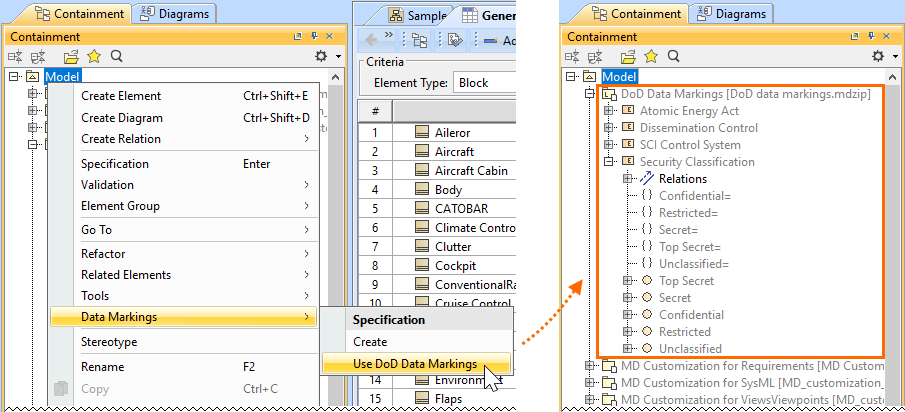The height and width of the screenshot is (412, 905).
Task: Expand the Atomic Energy Act node
Action: 610,111
